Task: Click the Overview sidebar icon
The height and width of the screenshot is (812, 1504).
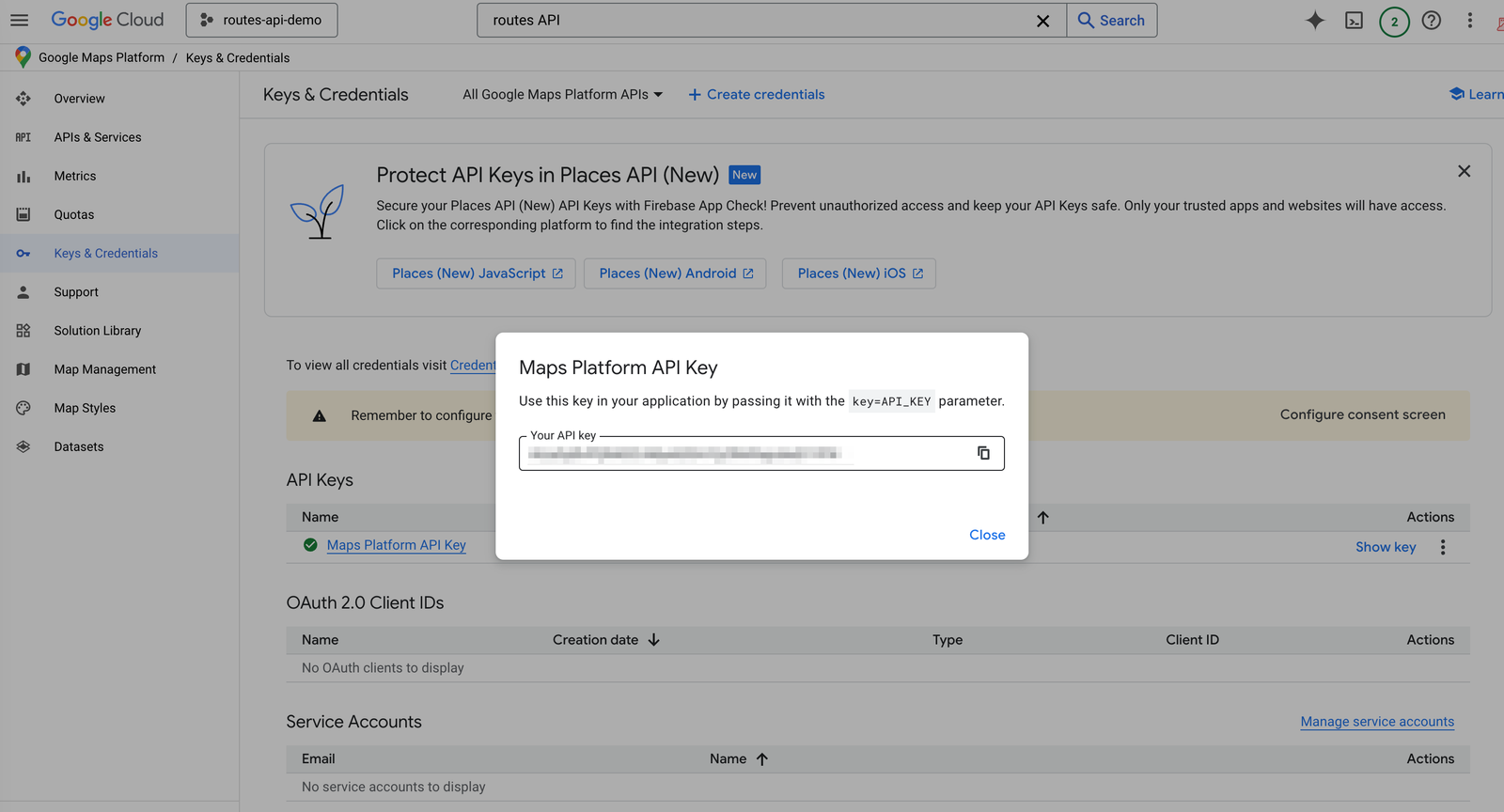Action: point(23,99)
